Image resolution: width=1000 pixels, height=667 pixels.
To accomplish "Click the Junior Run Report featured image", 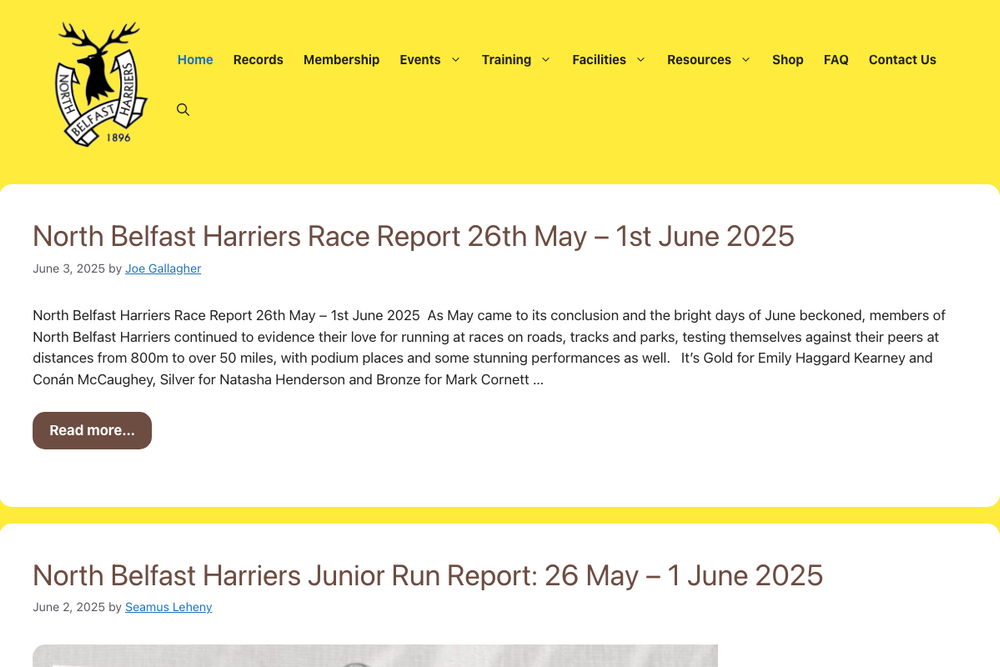I will pos(375,656).
